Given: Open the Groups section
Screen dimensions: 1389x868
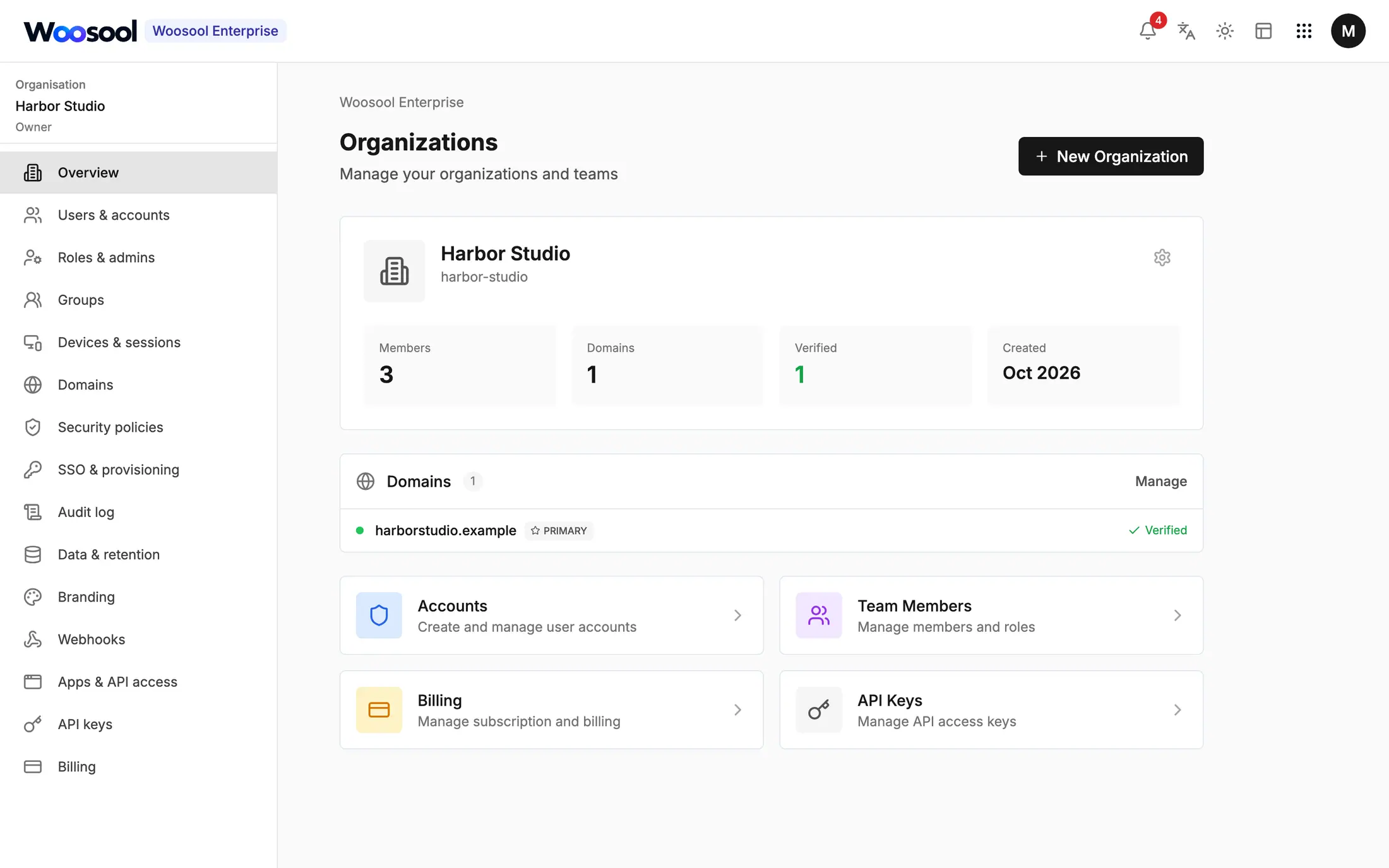Looking at the screenshot, I should coord(138,300).
